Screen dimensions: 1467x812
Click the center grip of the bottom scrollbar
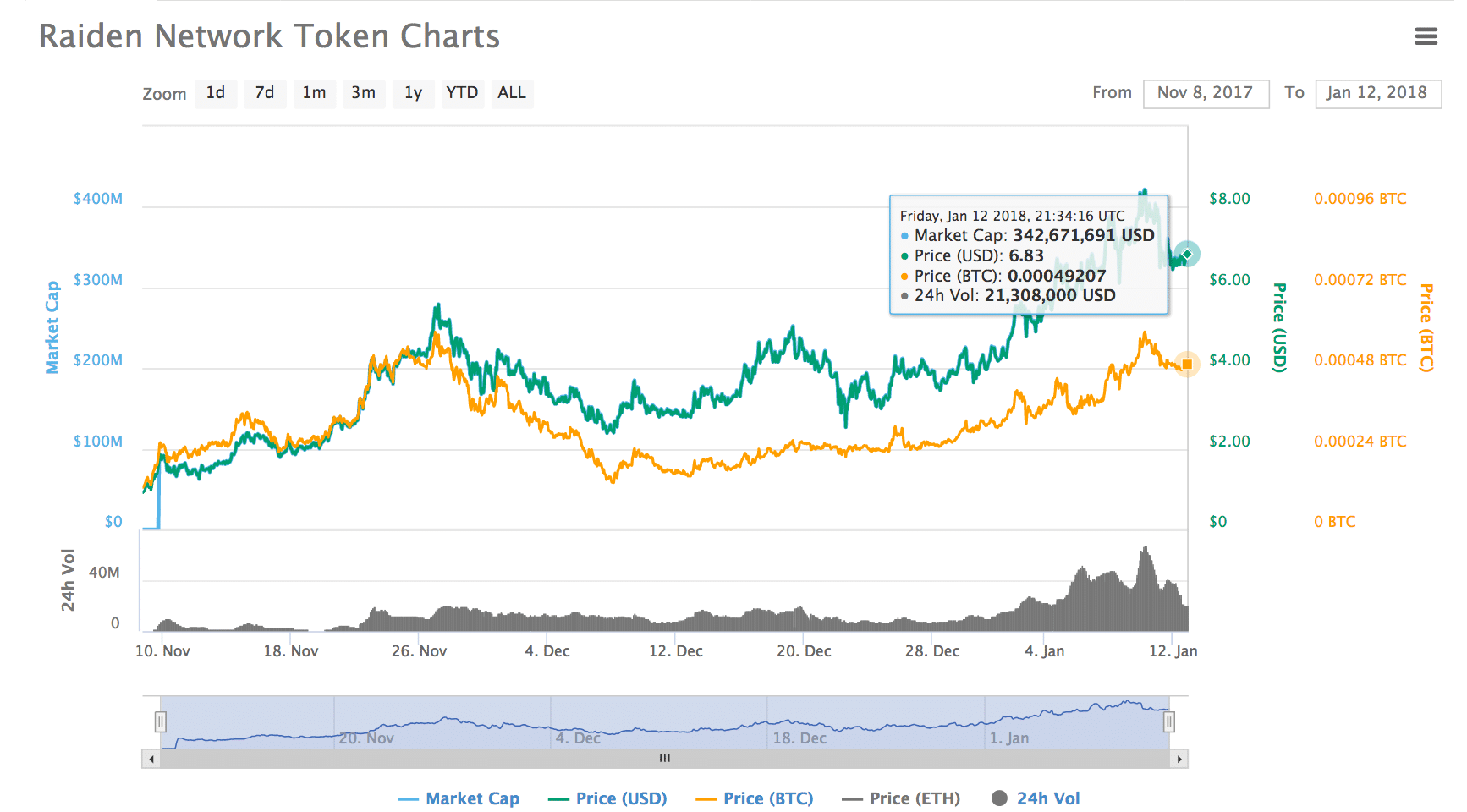[x=665, y=759]
